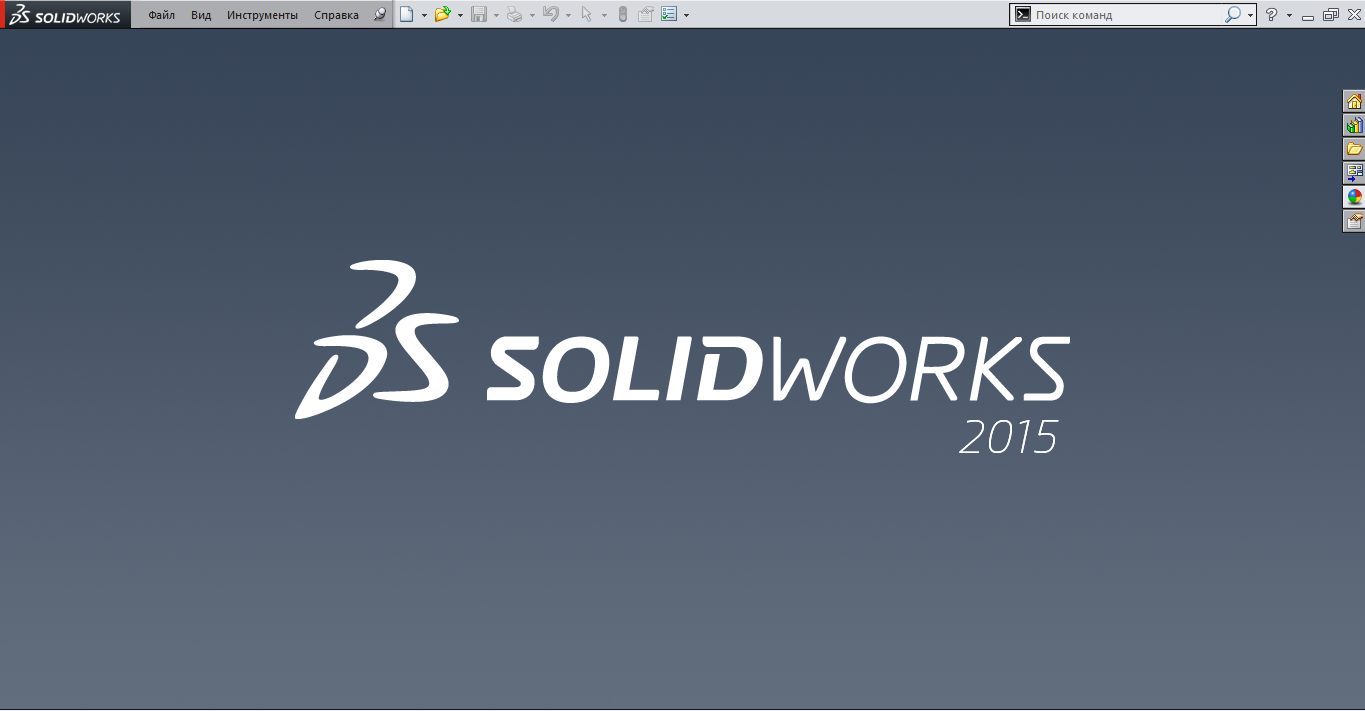The image size is (1365, 711).
Task: Expand the Undo history dropdown arrow
Action: 568,16
